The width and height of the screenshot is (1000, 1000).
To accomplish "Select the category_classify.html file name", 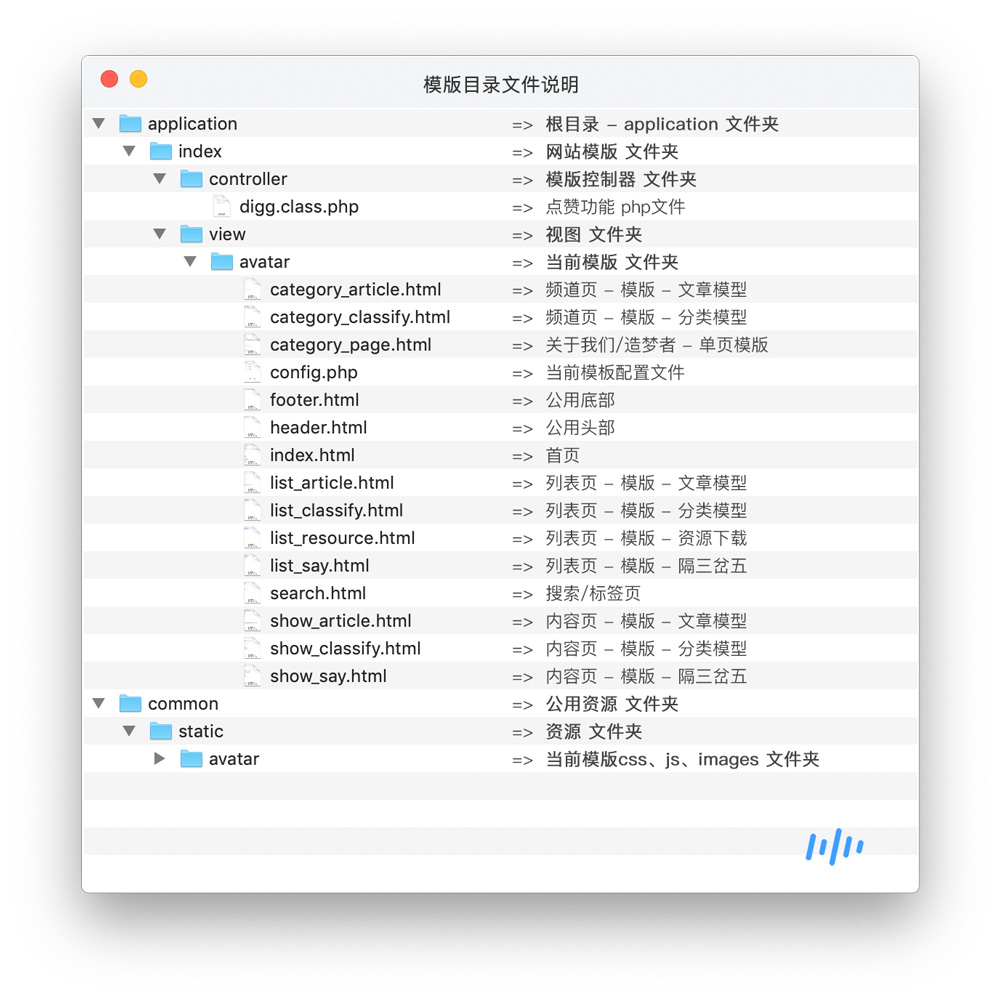I will (x=360, y=317).
